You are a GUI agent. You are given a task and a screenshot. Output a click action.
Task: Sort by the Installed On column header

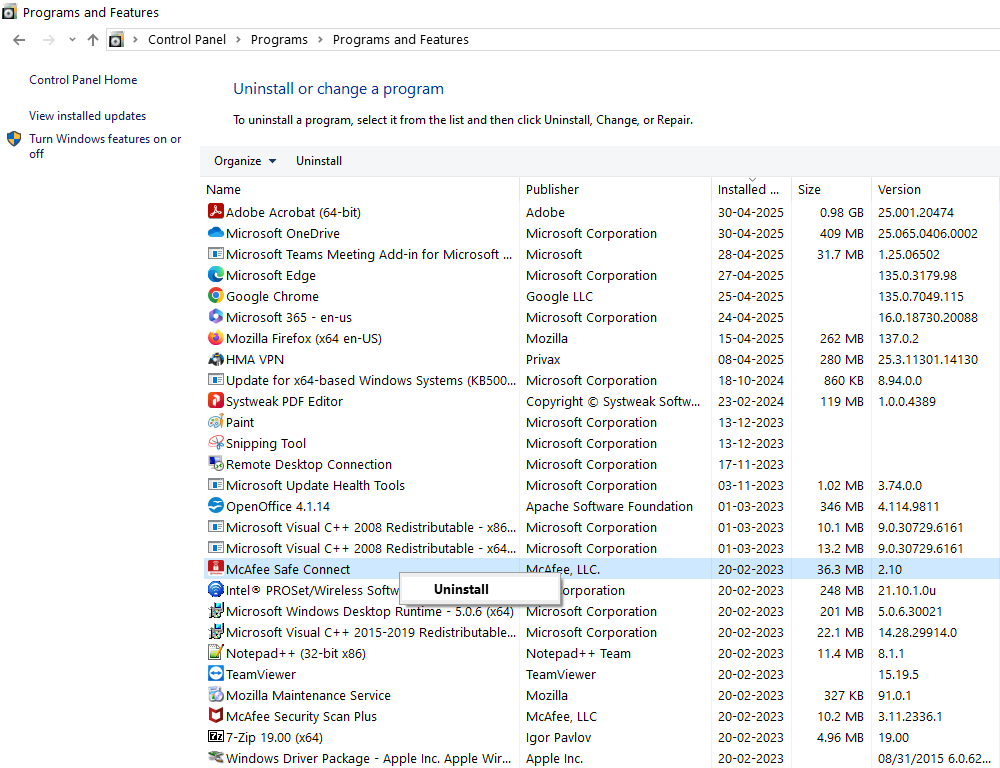[x=751, y=189]
